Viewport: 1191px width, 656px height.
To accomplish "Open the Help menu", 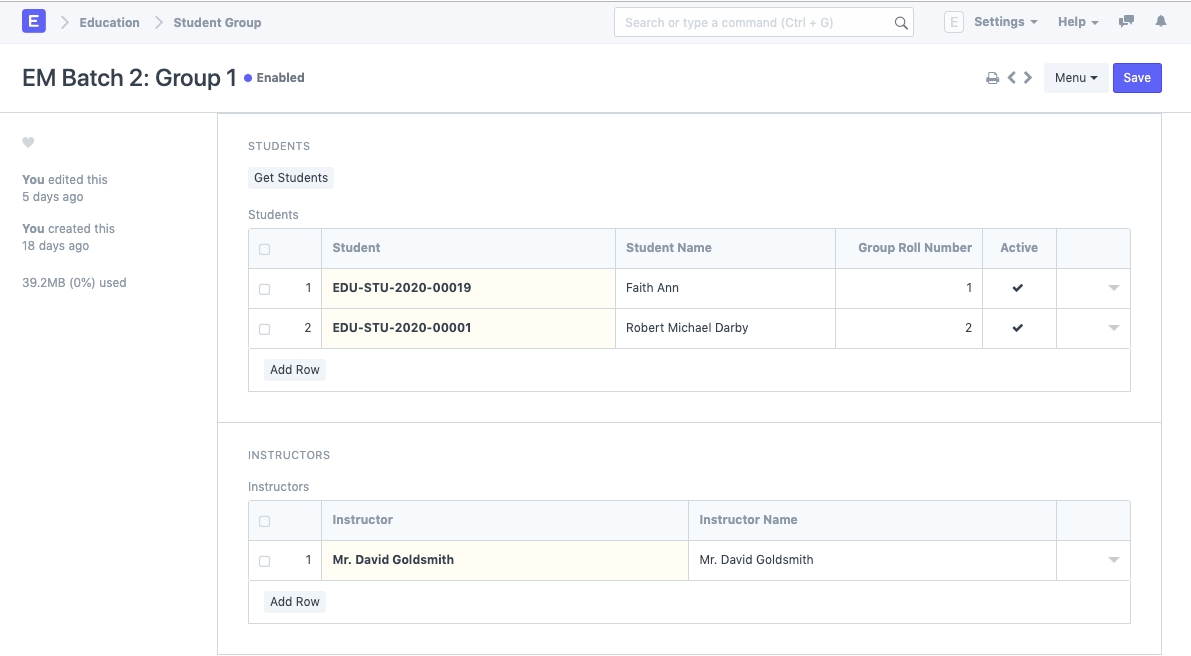I will (1077, 22).
